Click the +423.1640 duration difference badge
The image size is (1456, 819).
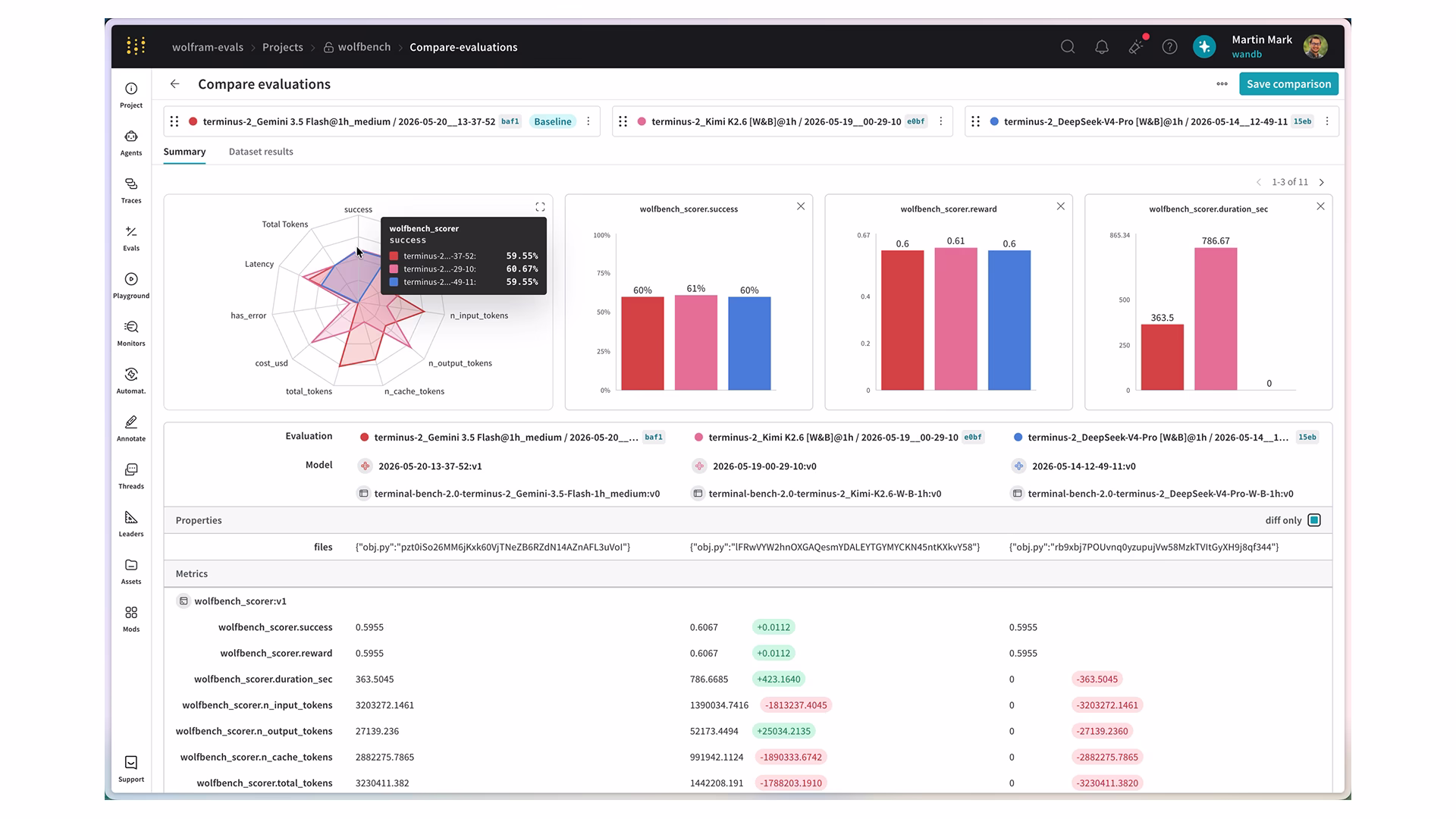(779, 679)
